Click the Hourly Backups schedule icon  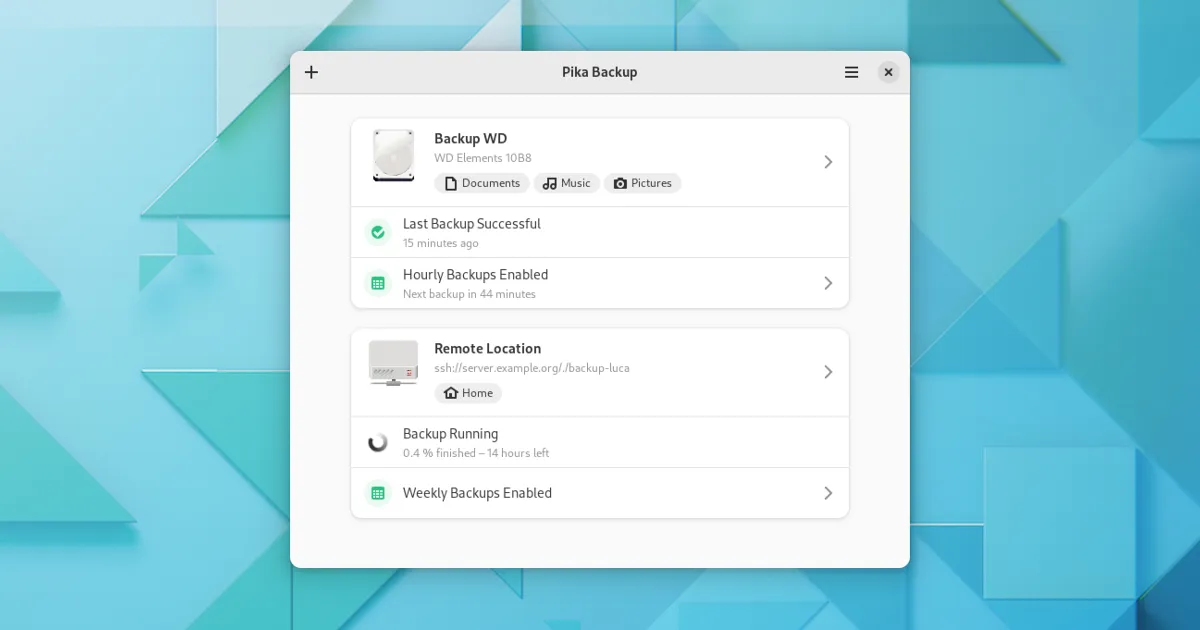(x=378, y=283)
